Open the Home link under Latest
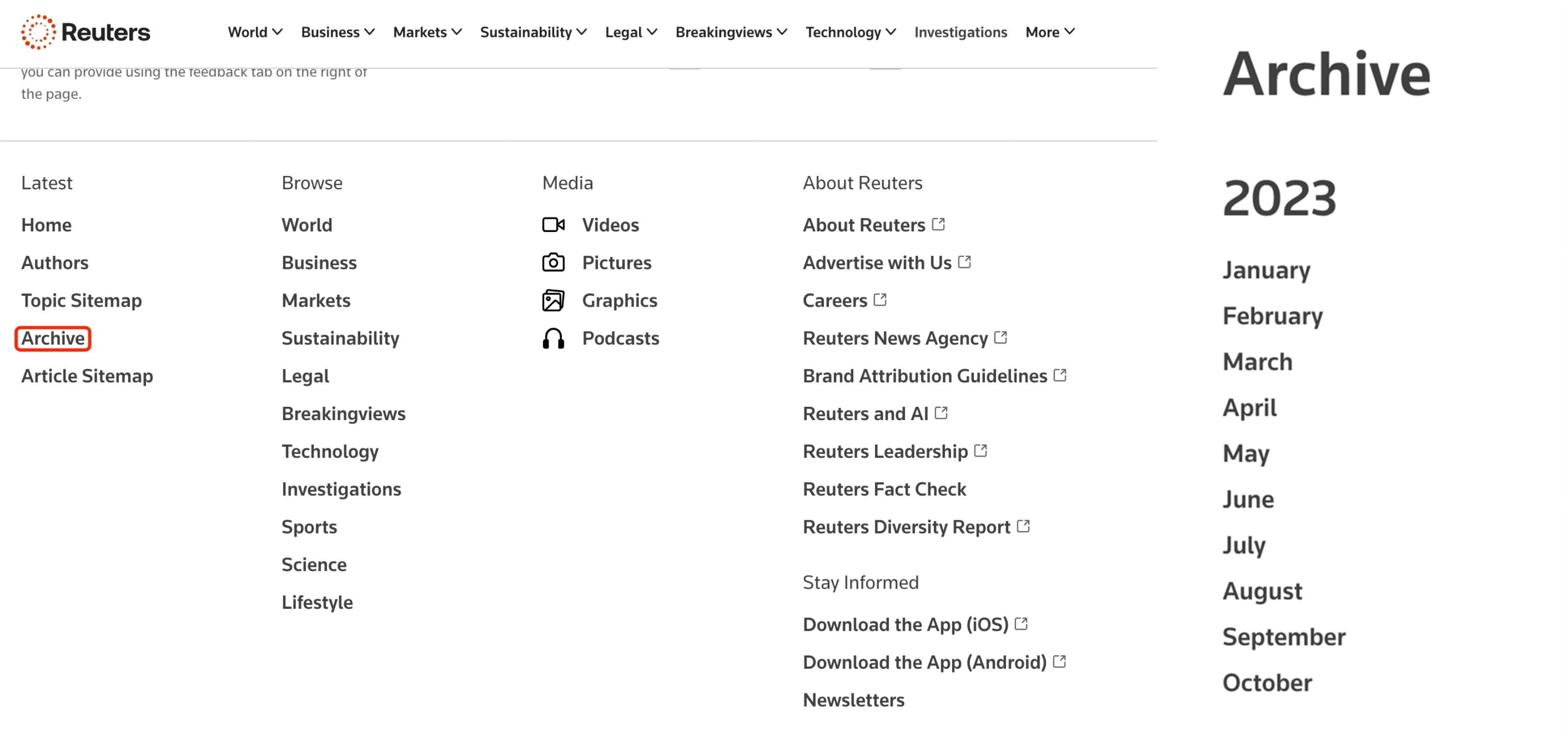 [x=46, y=225]
